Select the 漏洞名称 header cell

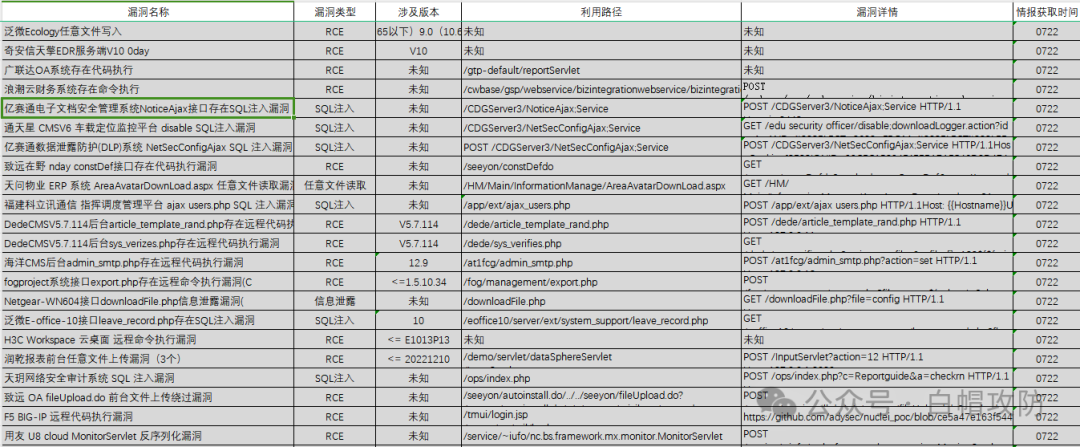pos(147,12)
